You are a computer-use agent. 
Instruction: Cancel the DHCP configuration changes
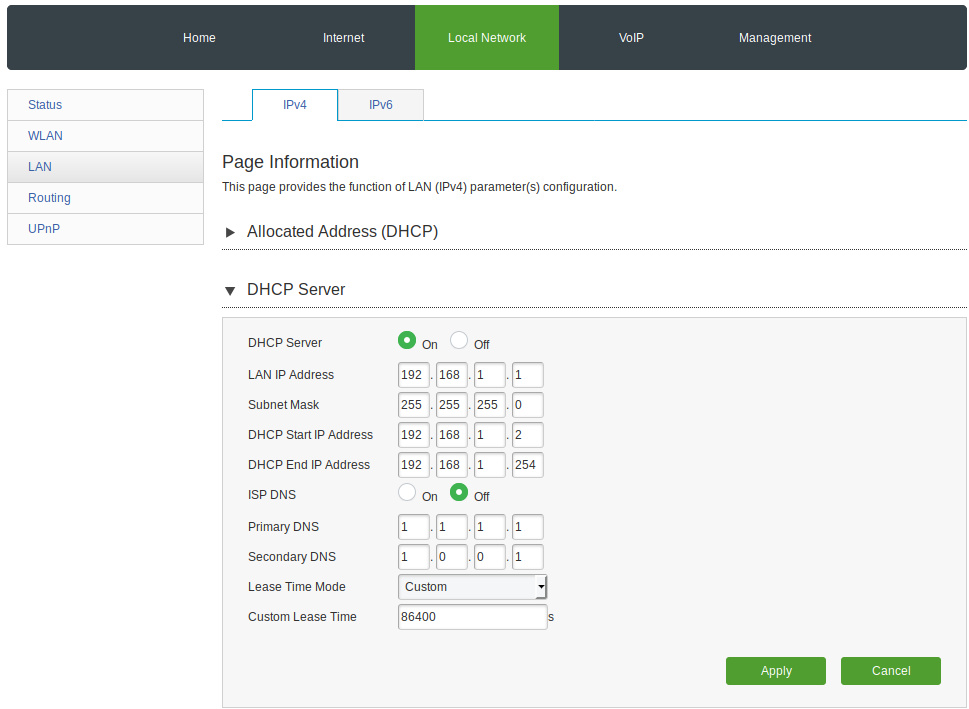(x=890, y=670)
